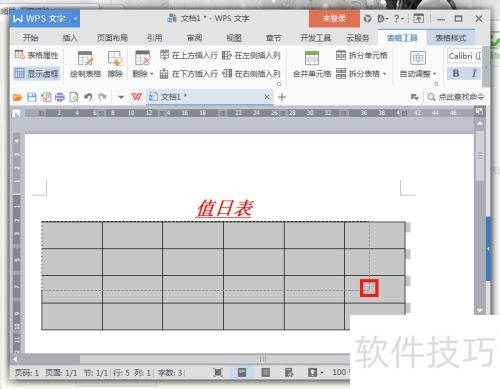500x389 pixels.
Task: Click the Save icon in quick toolbar
Action: 32,97
